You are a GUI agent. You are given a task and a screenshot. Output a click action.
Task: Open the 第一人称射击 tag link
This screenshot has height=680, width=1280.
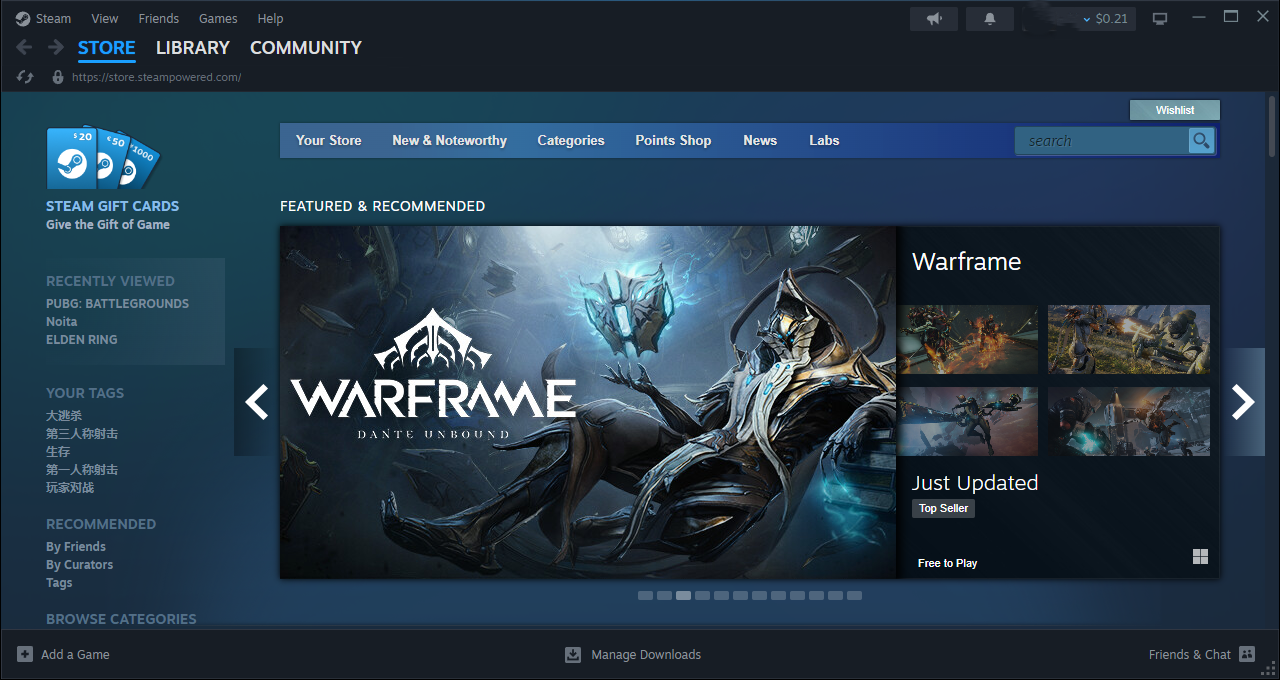pos(82,469)
